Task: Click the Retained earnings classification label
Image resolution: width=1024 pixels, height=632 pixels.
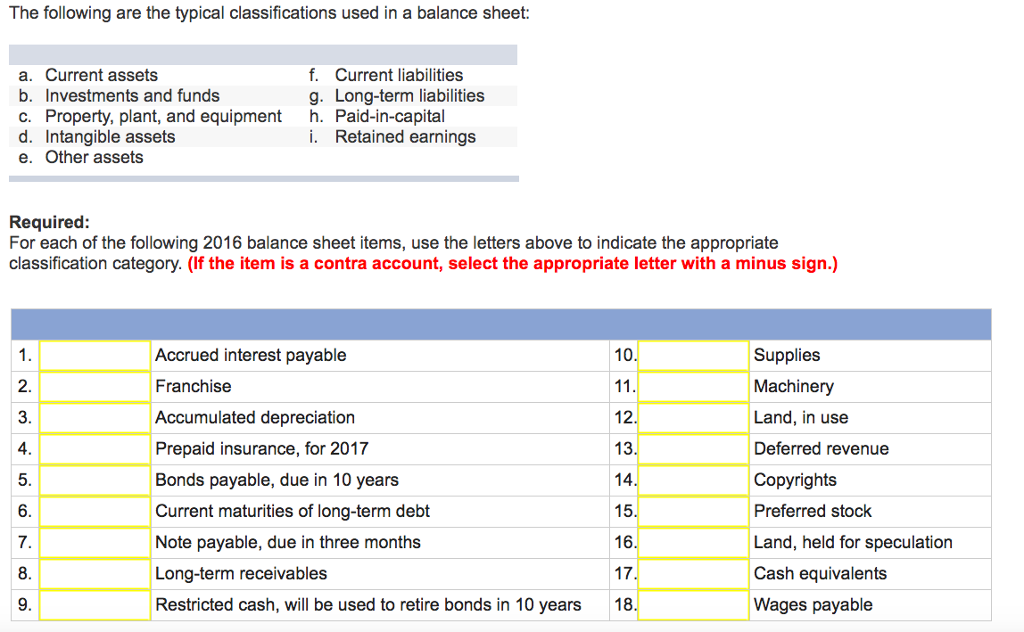Action: pyautogui.click(x=406, y=137)
